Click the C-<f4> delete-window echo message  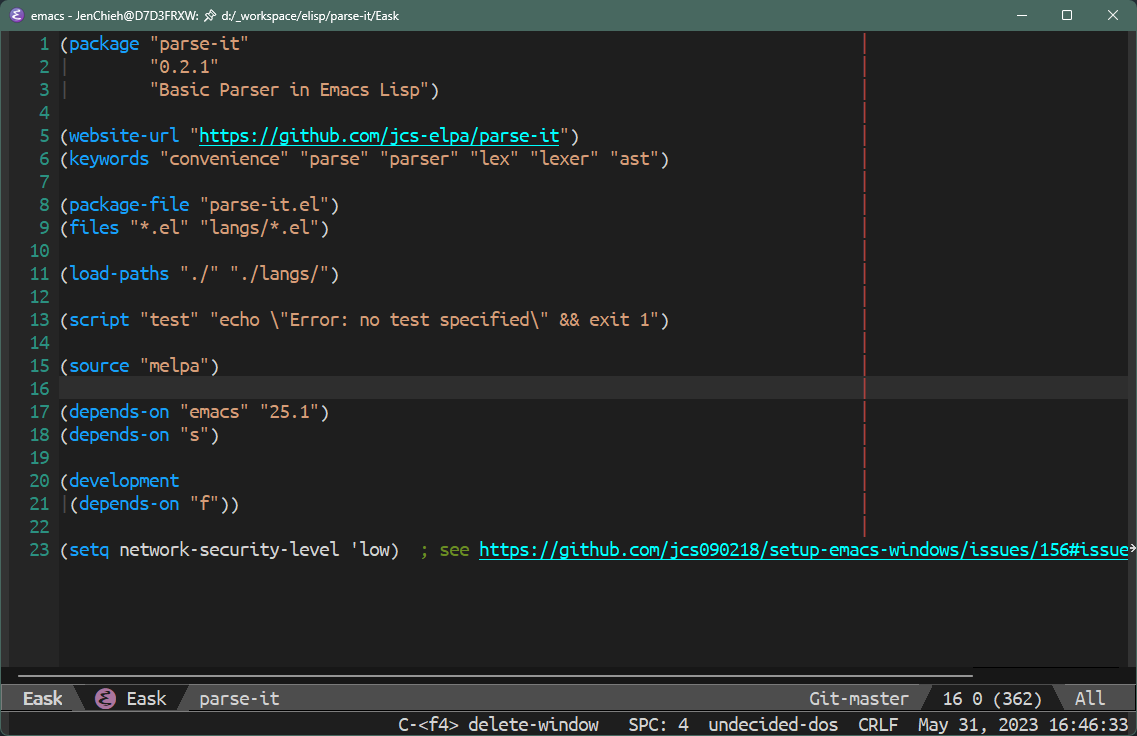pyautogui.click(x=499, y=724)
